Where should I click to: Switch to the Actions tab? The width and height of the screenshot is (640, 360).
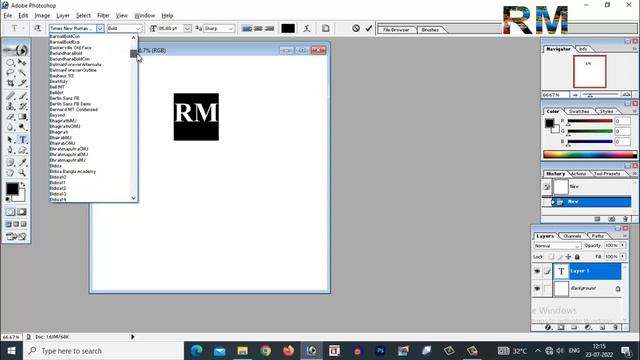(578, 174)
